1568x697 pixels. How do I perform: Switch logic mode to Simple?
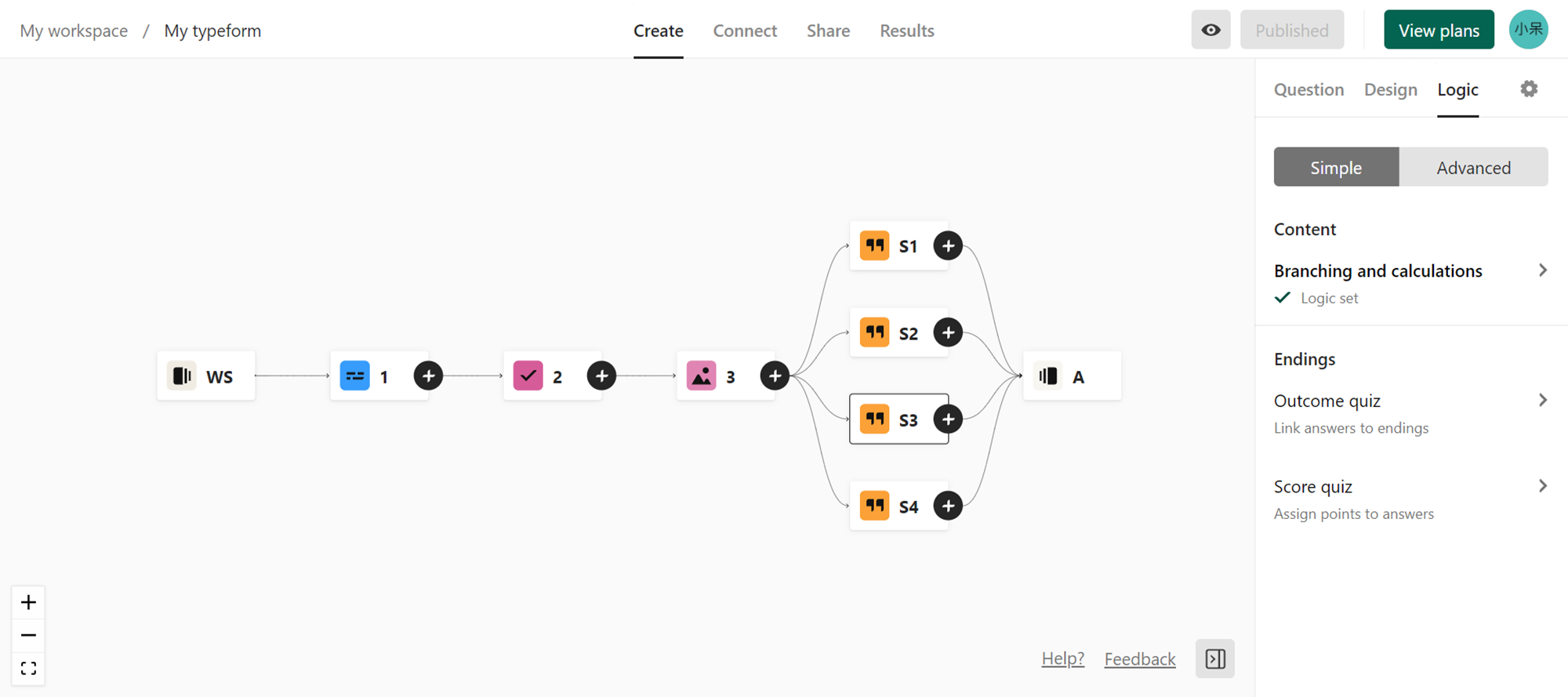pyautogui.click(x=1336, y=167)
